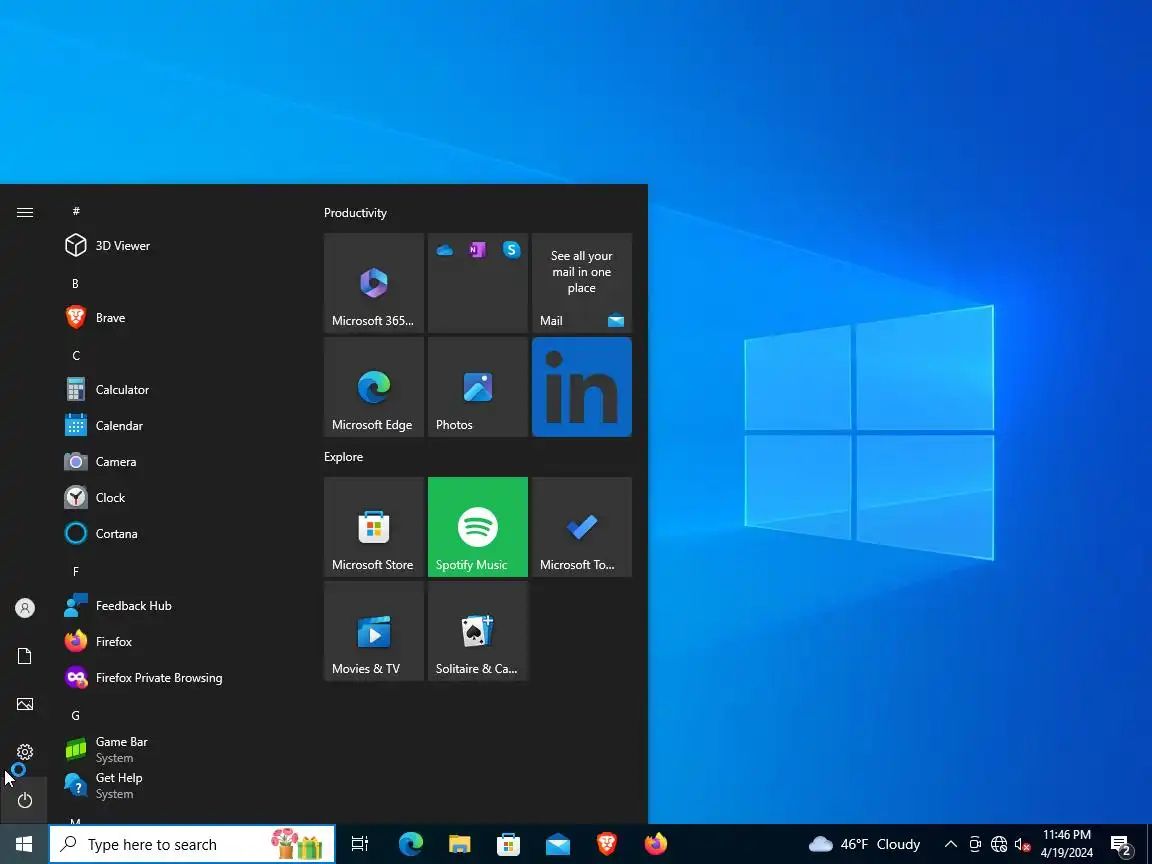Screen dimensions: 1152x864
Task: Open Microsoft Store from the taskbar
Action: coord(508,844)
